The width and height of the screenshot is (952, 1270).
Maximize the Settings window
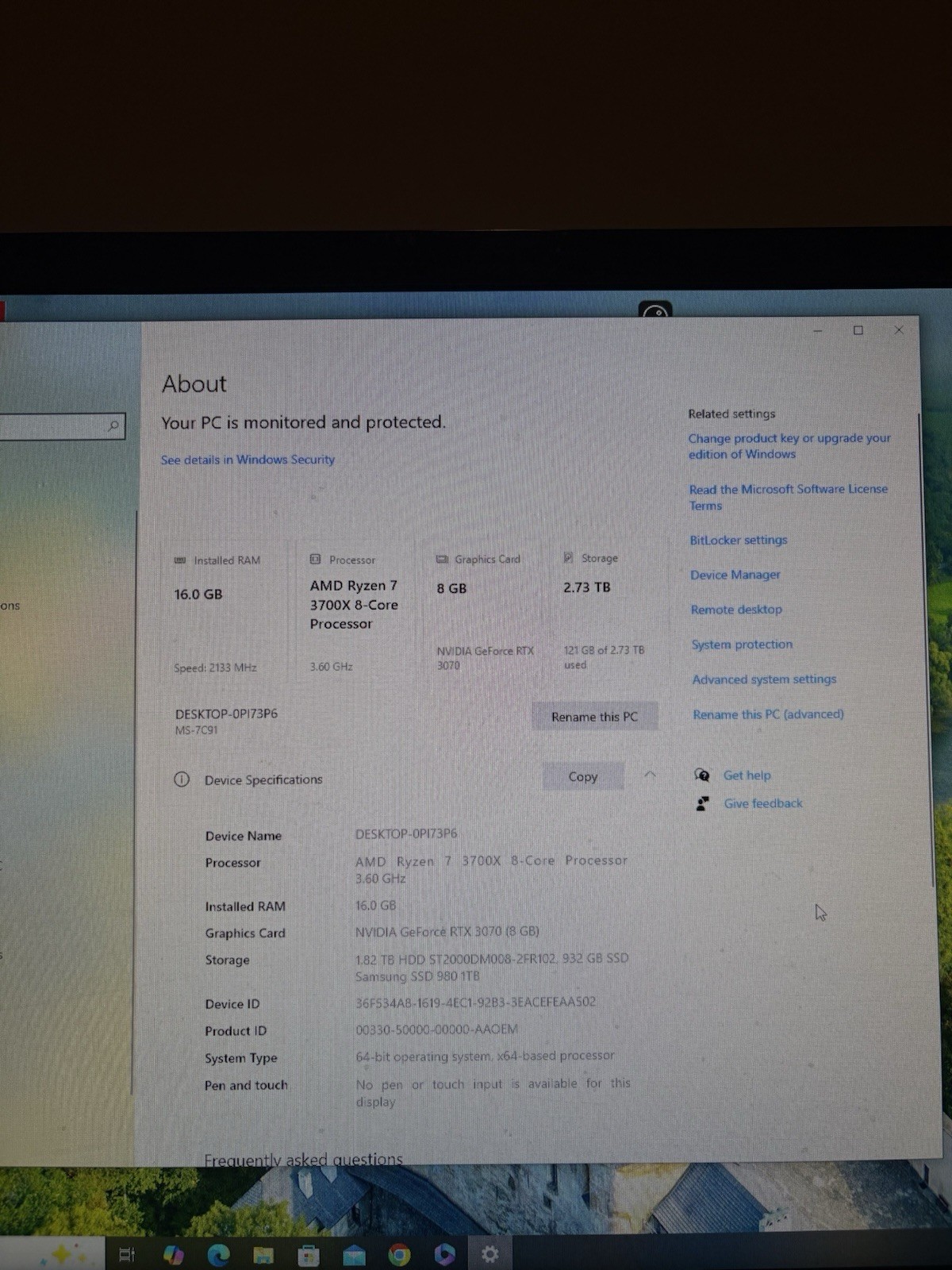858,330
